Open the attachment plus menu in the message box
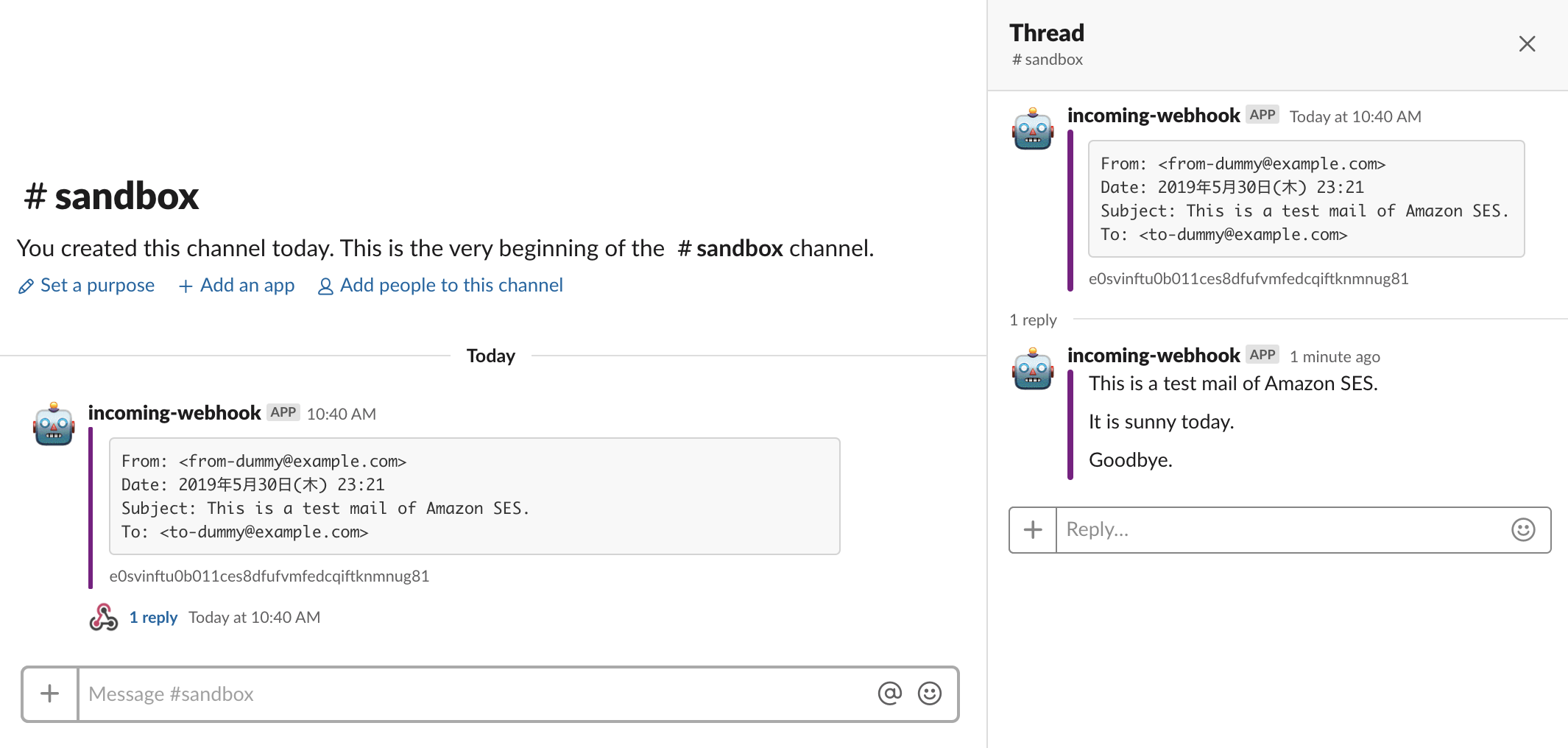Image resolution: width=1568 pixels, height=748 pixels. tap(49, 694)
